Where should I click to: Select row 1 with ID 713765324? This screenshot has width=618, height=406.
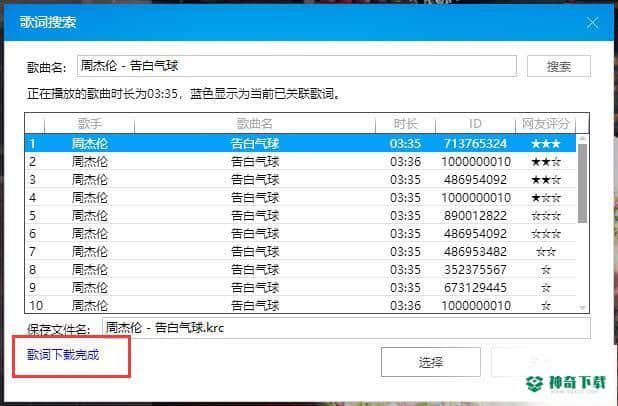(x=300, y=143)
